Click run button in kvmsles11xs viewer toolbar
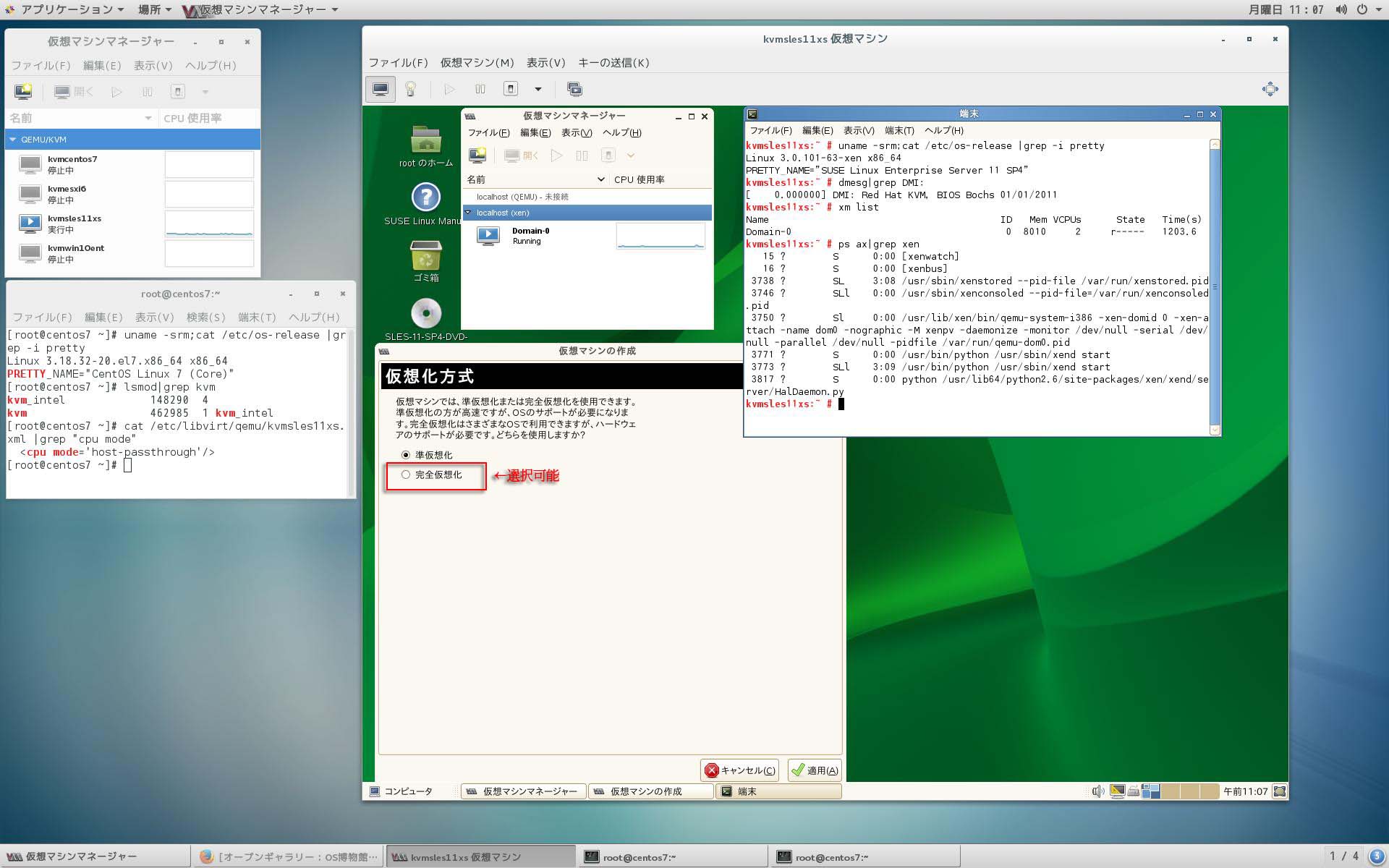 click(449, 89)
